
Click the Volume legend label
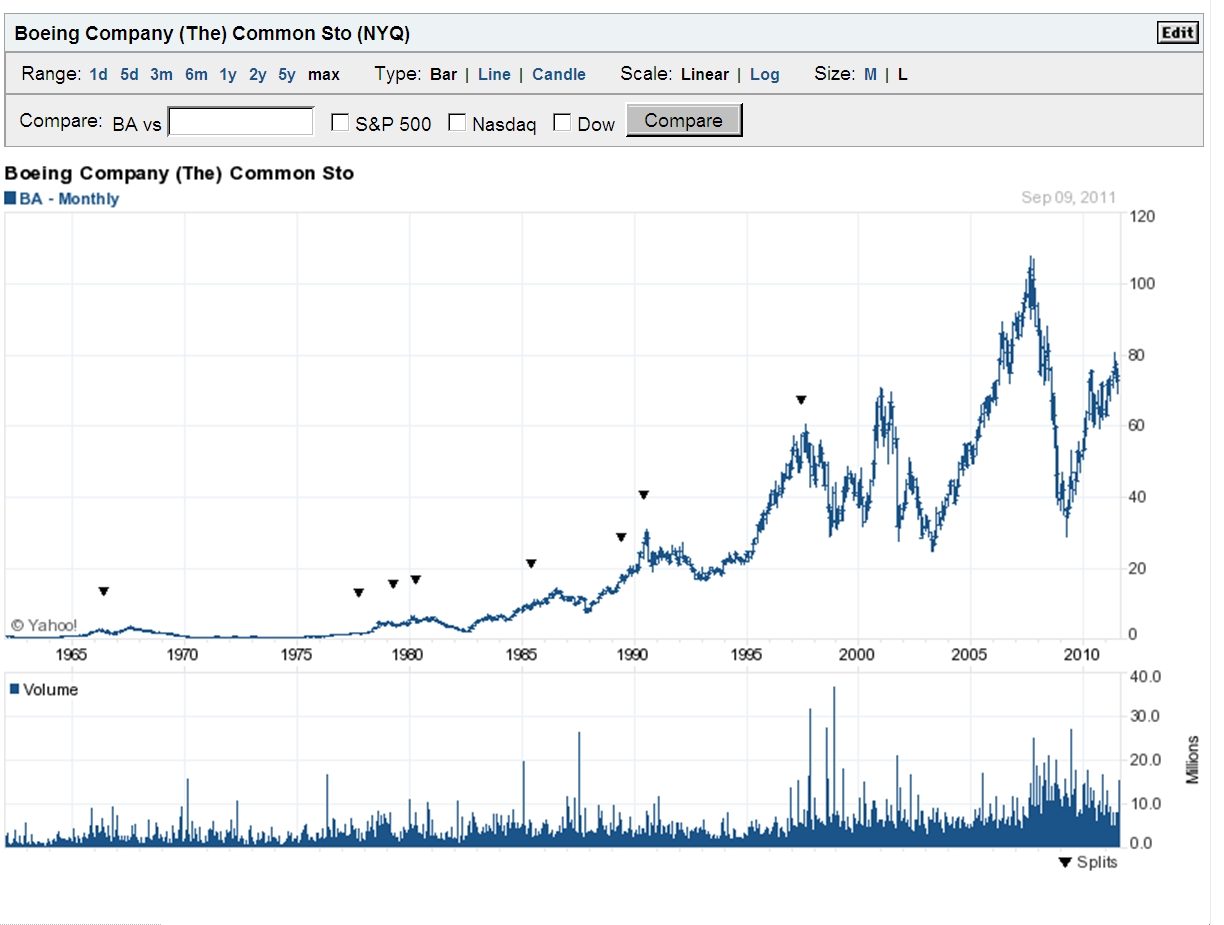pyautogui.click(x=50, y=690)
